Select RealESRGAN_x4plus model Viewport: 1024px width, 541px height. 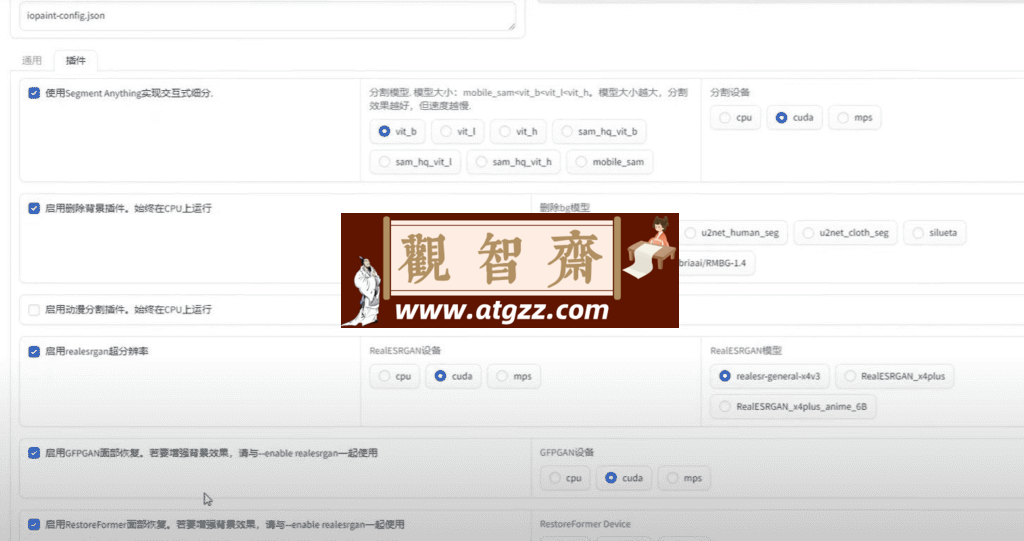coord(895,376)
